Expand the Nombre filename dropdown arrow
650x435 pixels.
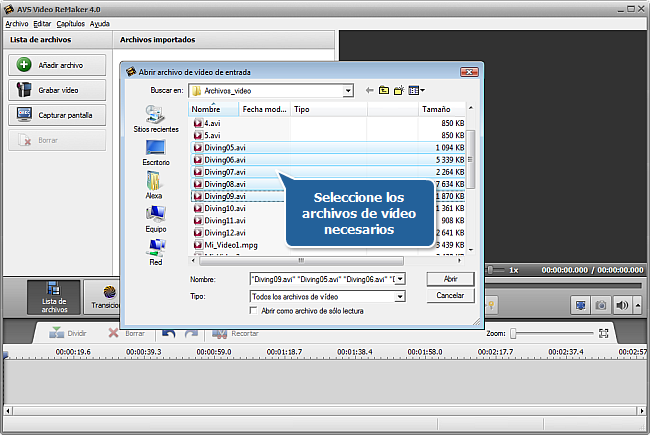pyautogui.click(x=400, y=279)
